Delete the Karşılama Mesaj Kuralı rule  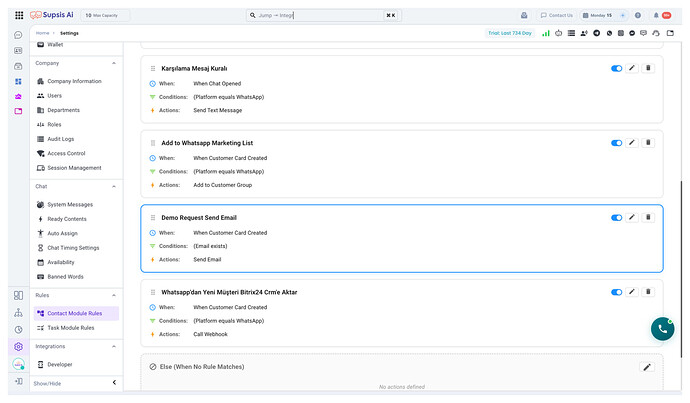(x=648, y=68)
